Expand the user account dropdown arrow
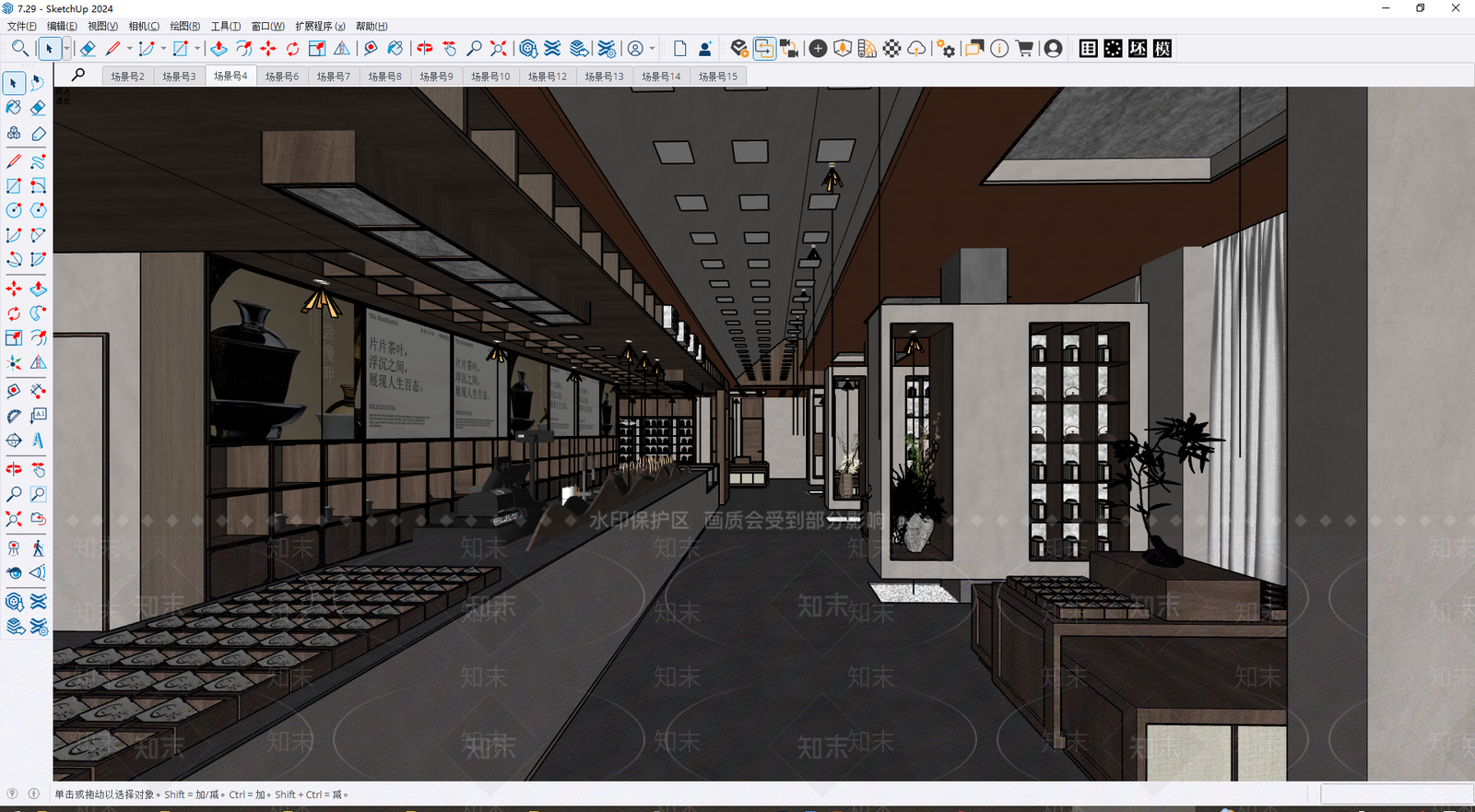 [652, 49]
